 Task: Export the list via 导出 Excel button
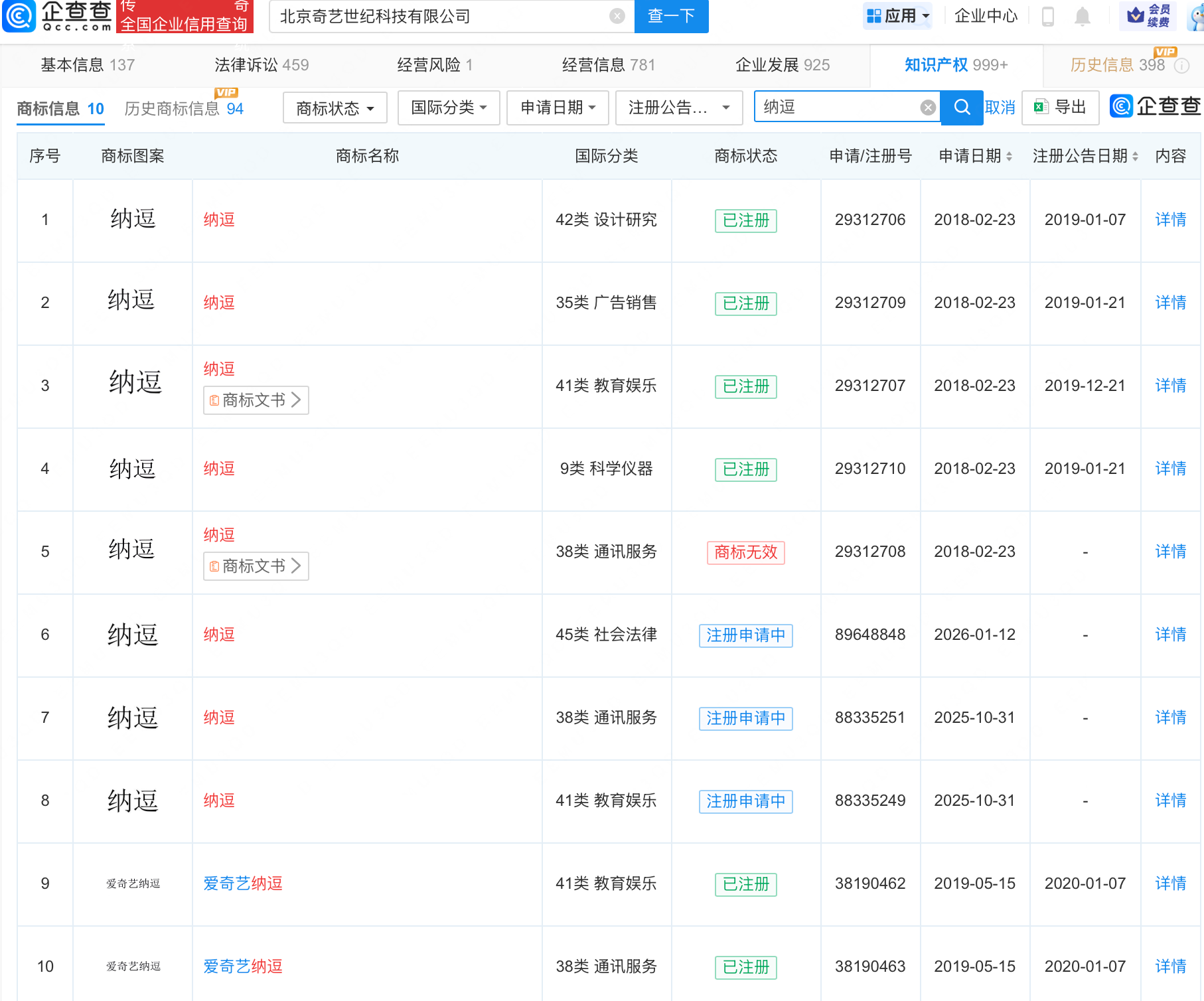pyautogui.click(x=1060, y=108)
